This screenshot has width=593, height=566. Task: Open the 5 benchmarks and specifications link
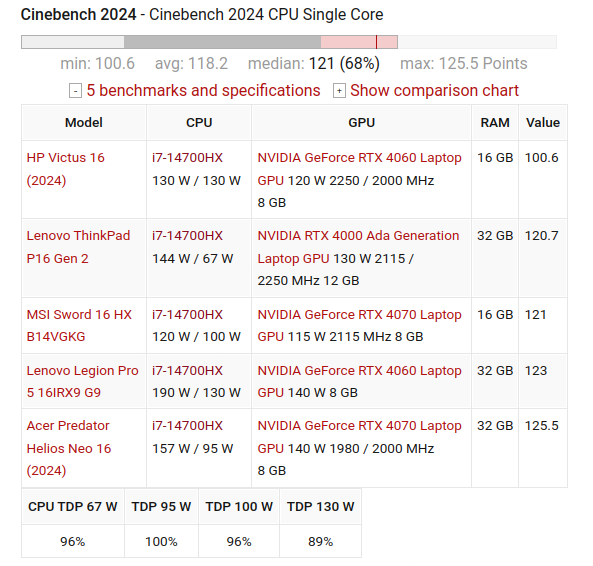point(203,91)
